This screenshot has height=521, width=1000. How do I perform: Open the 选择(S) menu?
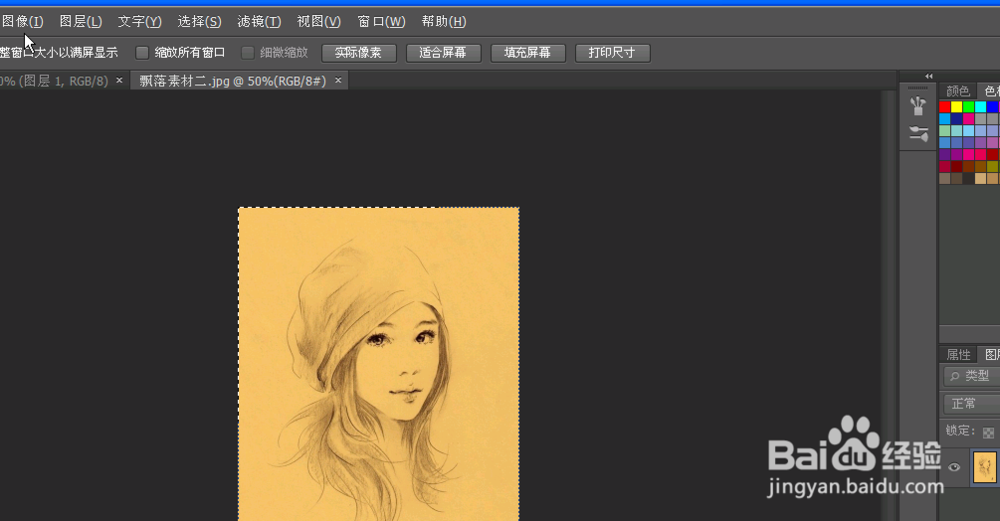pos(199,22)
